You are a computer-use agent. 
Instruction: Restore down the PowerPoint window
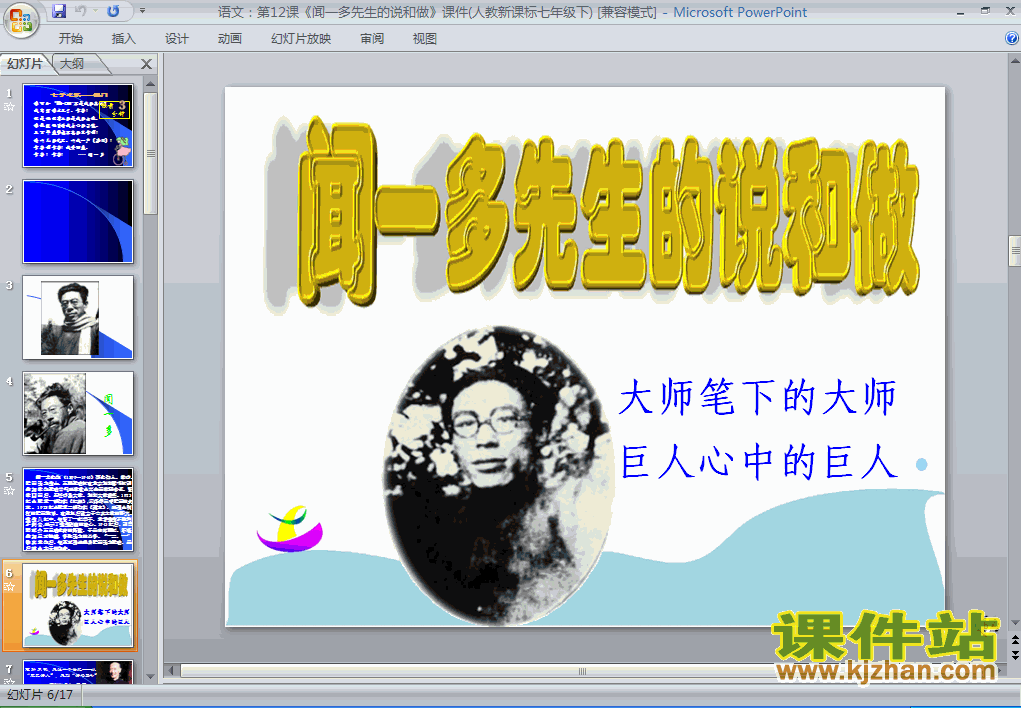[x=985, y=11]
